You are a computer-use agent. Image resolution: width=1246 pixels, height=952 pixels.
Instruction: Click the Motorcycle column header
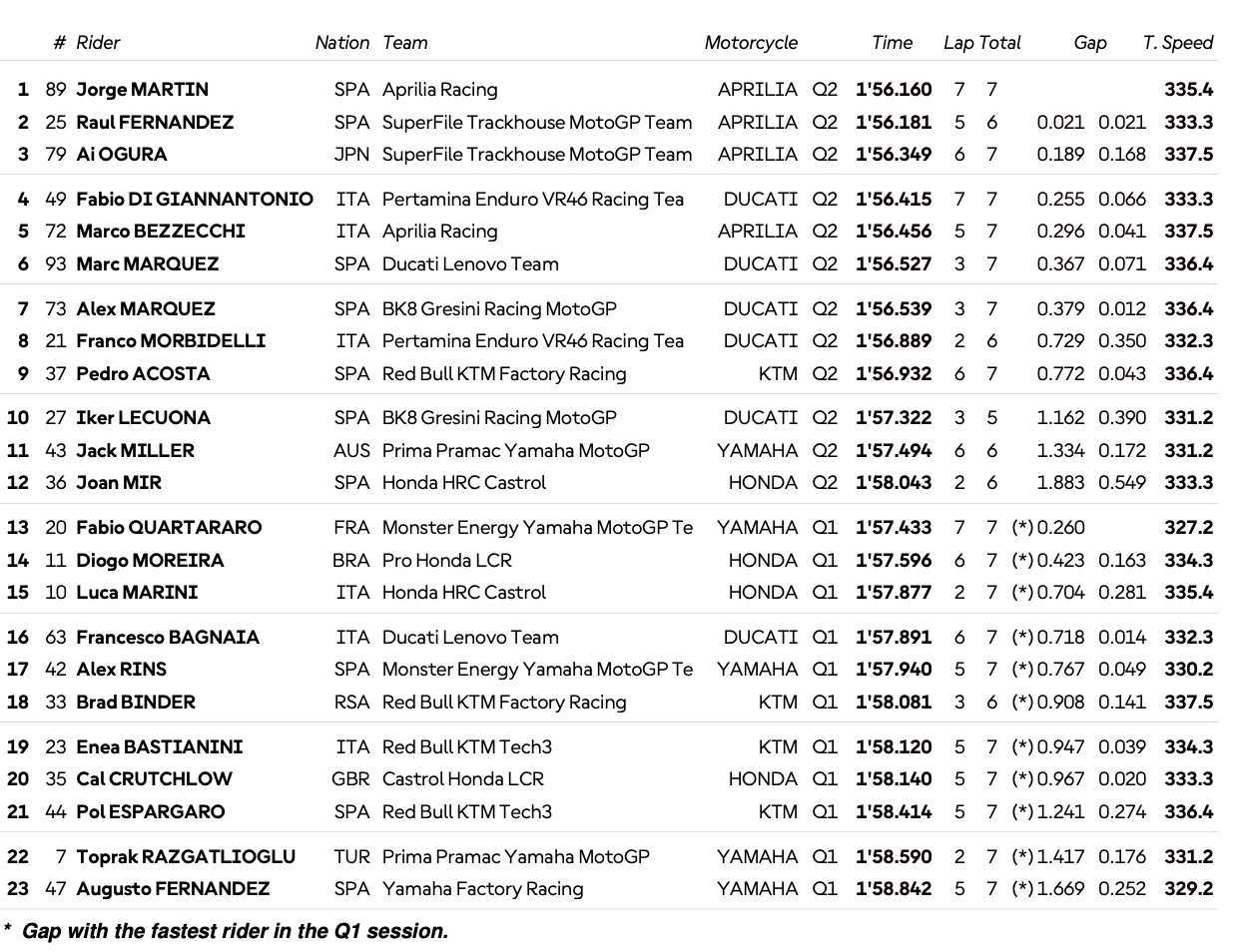(751, 43)
